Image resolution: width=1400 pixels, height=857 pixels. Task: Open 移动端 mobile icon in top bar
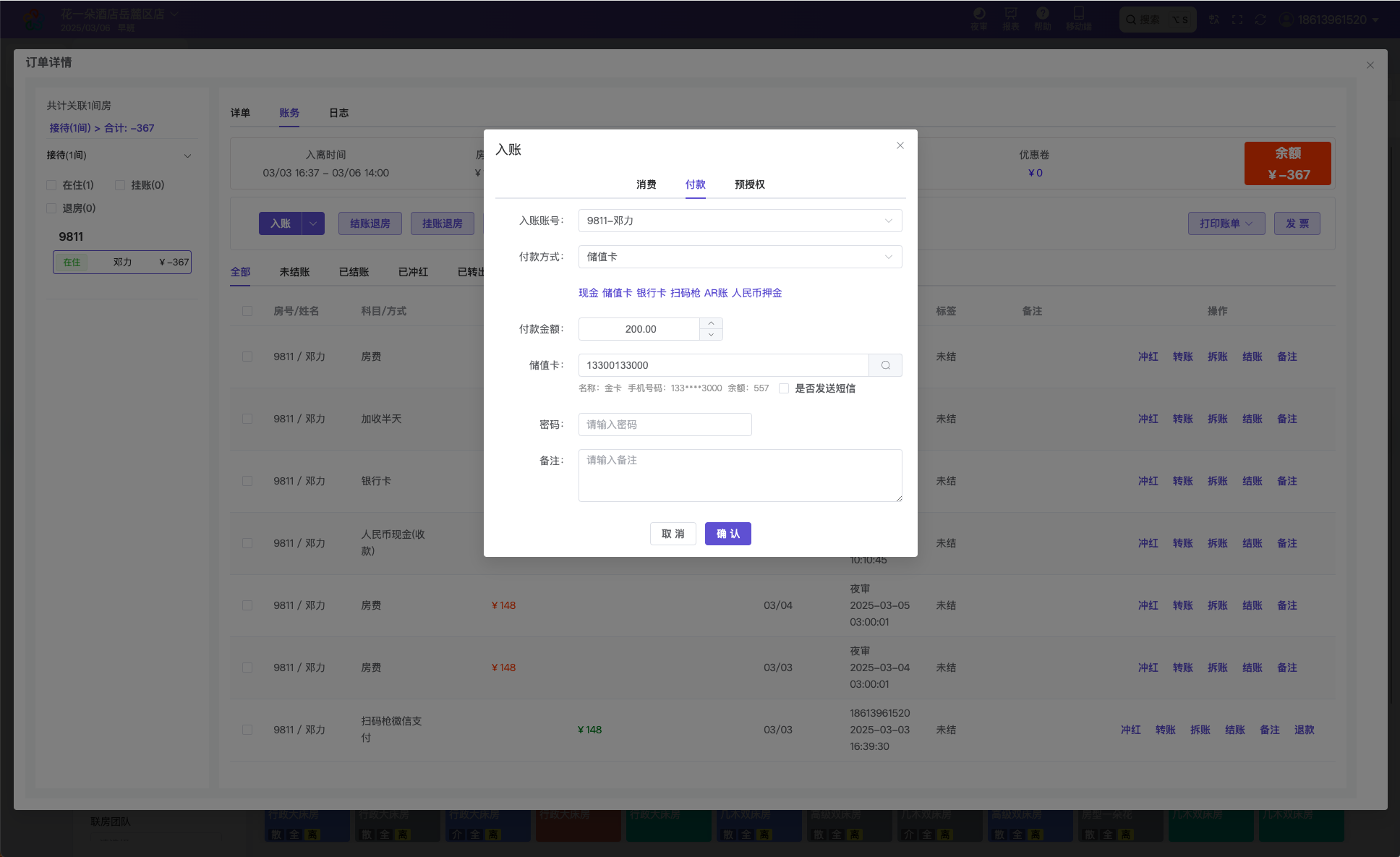1079,19
